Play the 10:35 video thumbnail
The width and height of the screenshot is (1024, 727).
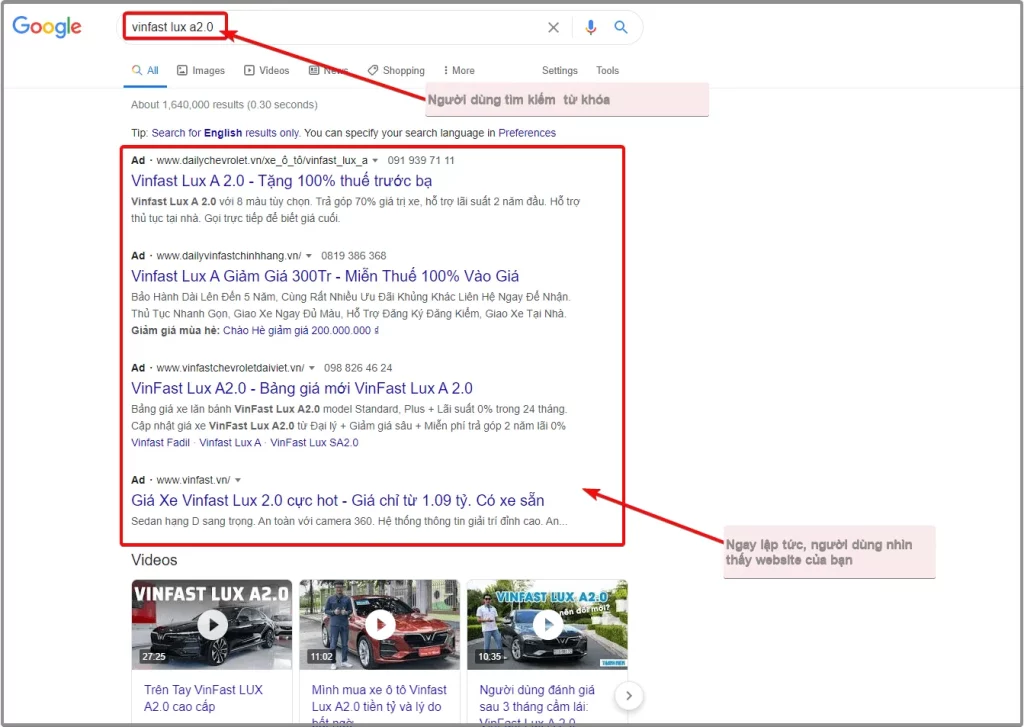pyautogui.click(x=547, y=624)
